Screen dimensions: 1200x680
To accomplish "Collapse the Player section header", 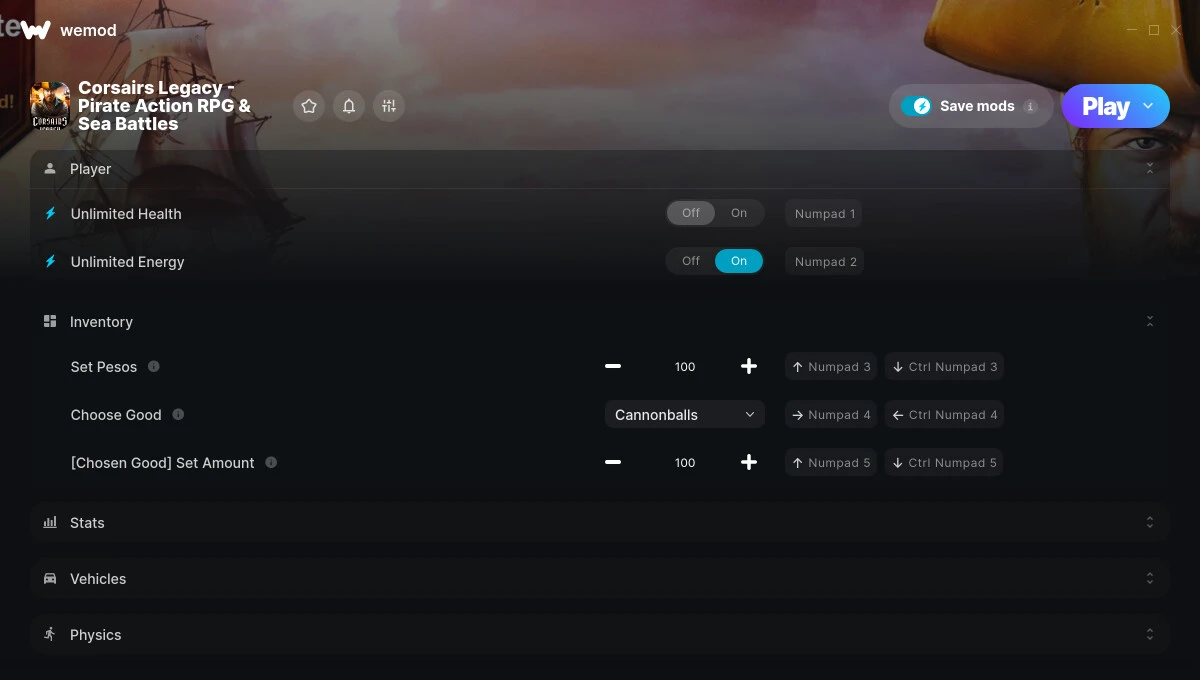I will coord(600,169).
